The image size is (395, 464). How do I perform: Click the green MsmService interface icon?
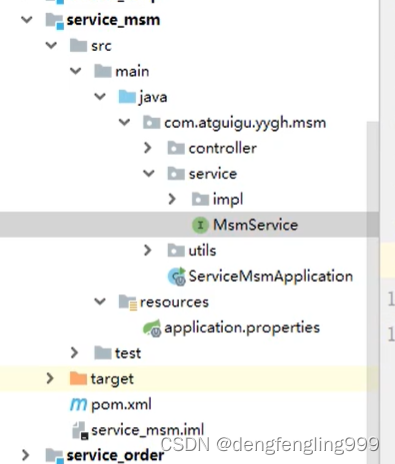[200, 225]
